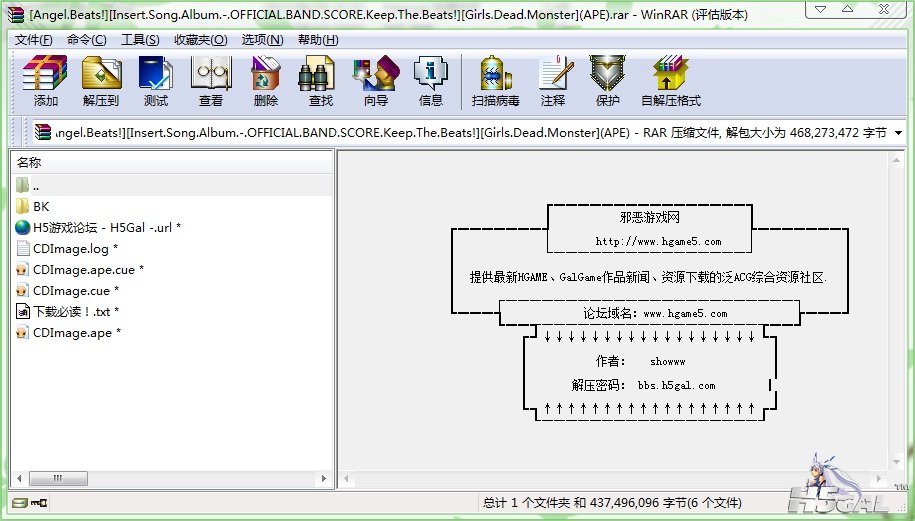This screenshot has height=521, width=915.
Task: Open the 查看 (View) tool
Action: pyautogui.click(x=211, y=81)
